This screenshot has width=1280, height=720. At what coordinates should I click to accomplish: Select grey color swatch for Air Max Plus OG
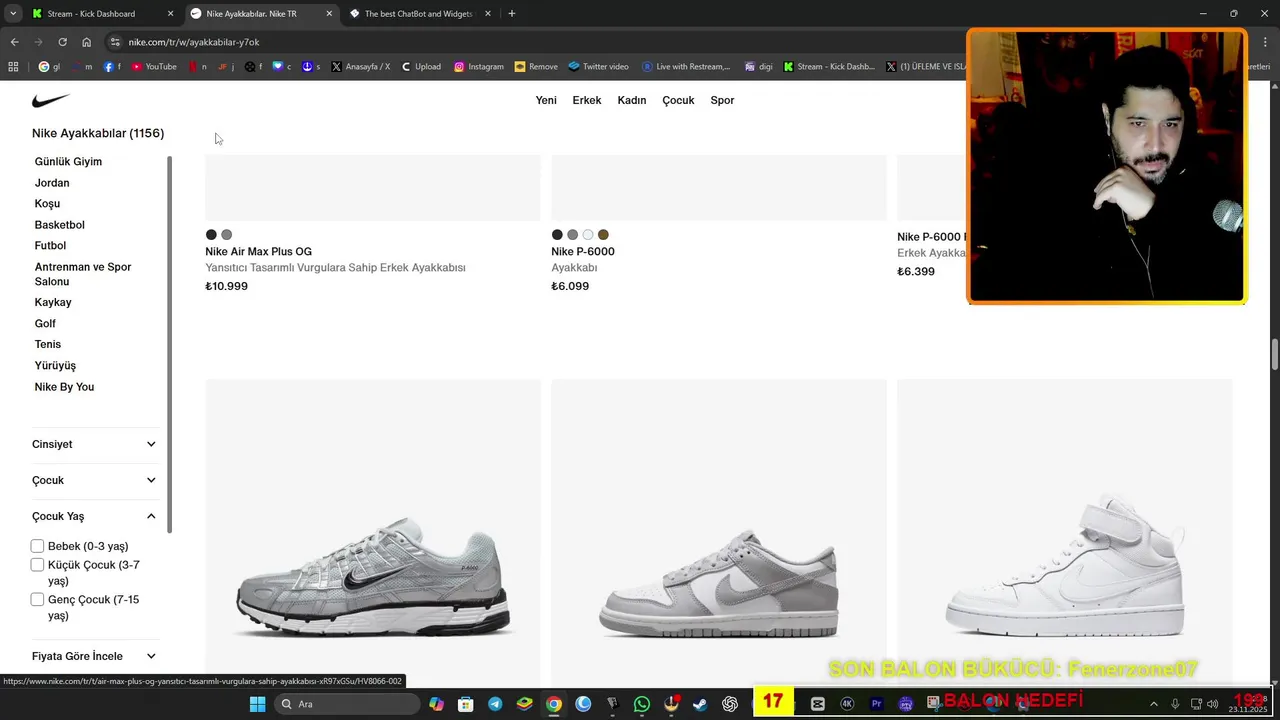226,235
